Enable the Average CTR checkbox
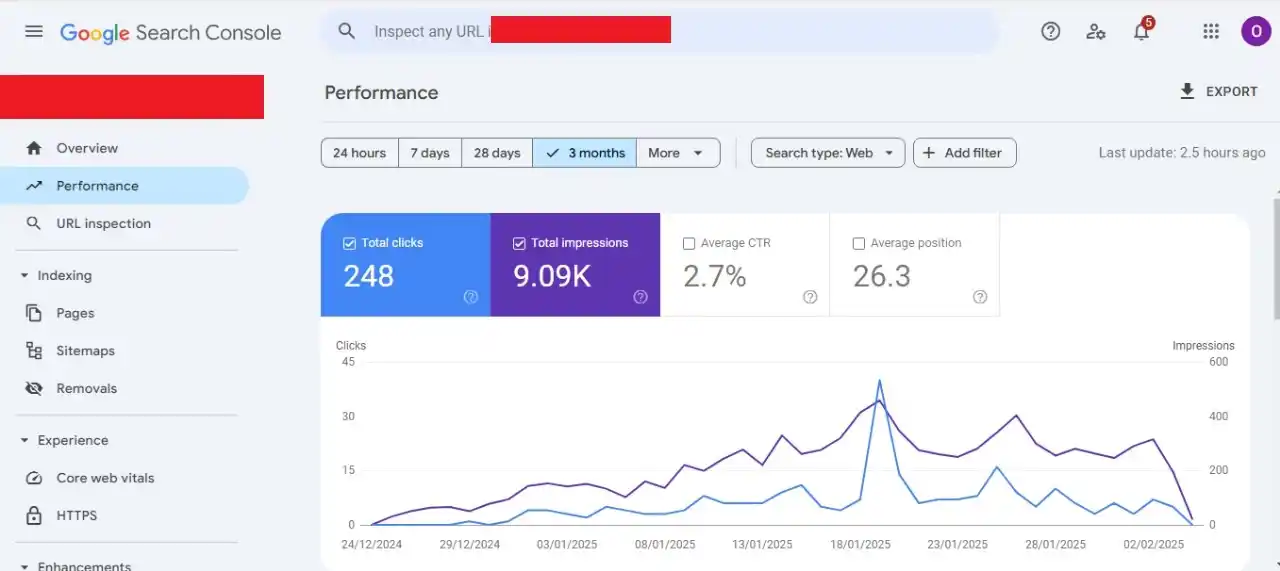This screenshot has width=1280, height=571. [689, 243]
